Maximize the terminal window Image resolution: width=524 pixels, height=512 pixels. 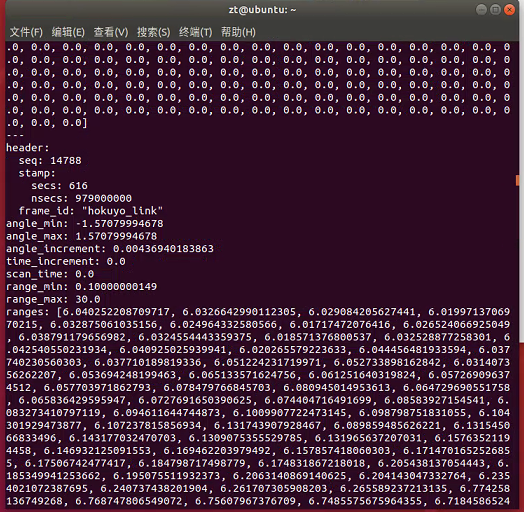tap(495, 10)
